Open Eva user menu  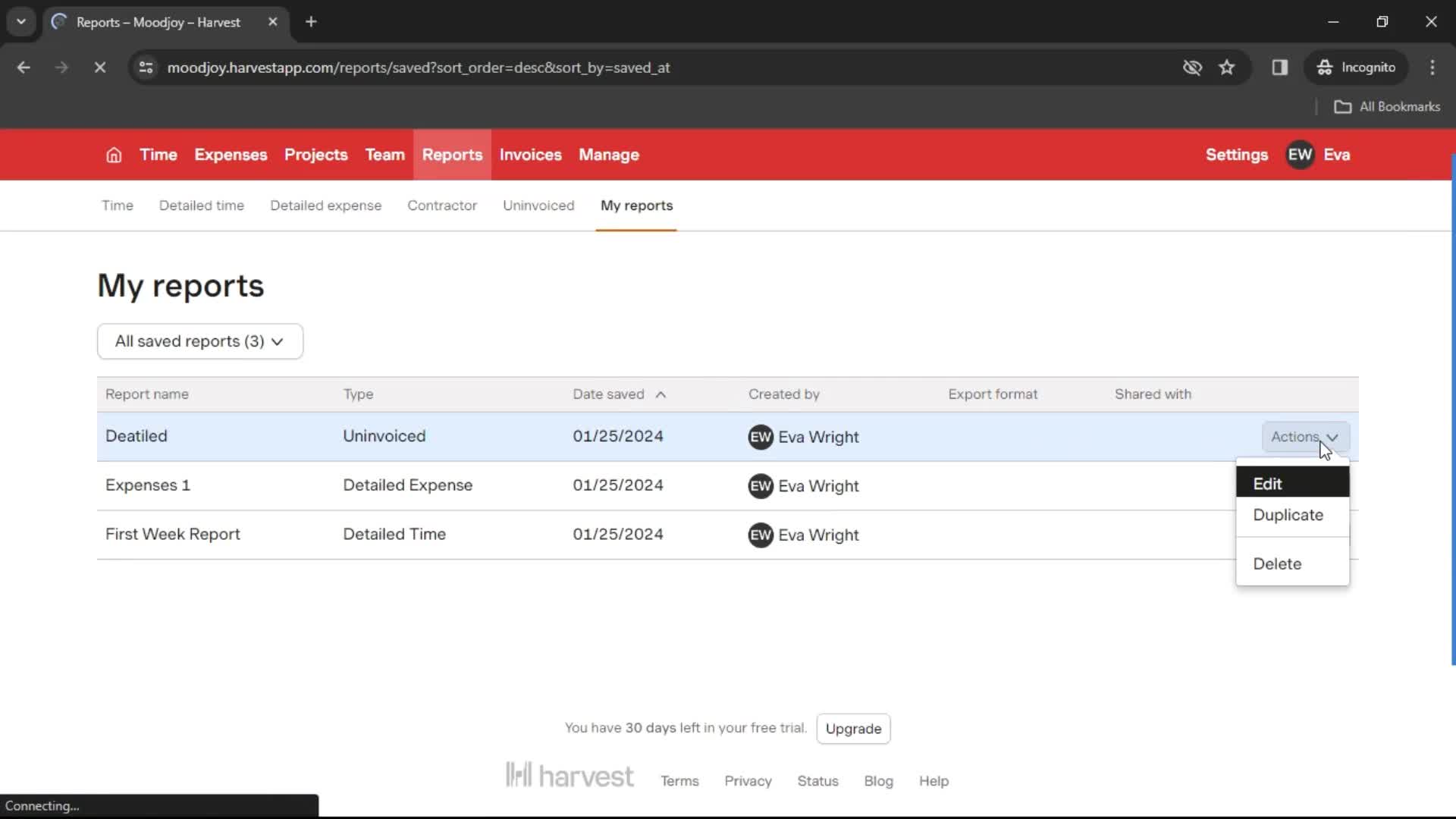[x=1336, y=155]
